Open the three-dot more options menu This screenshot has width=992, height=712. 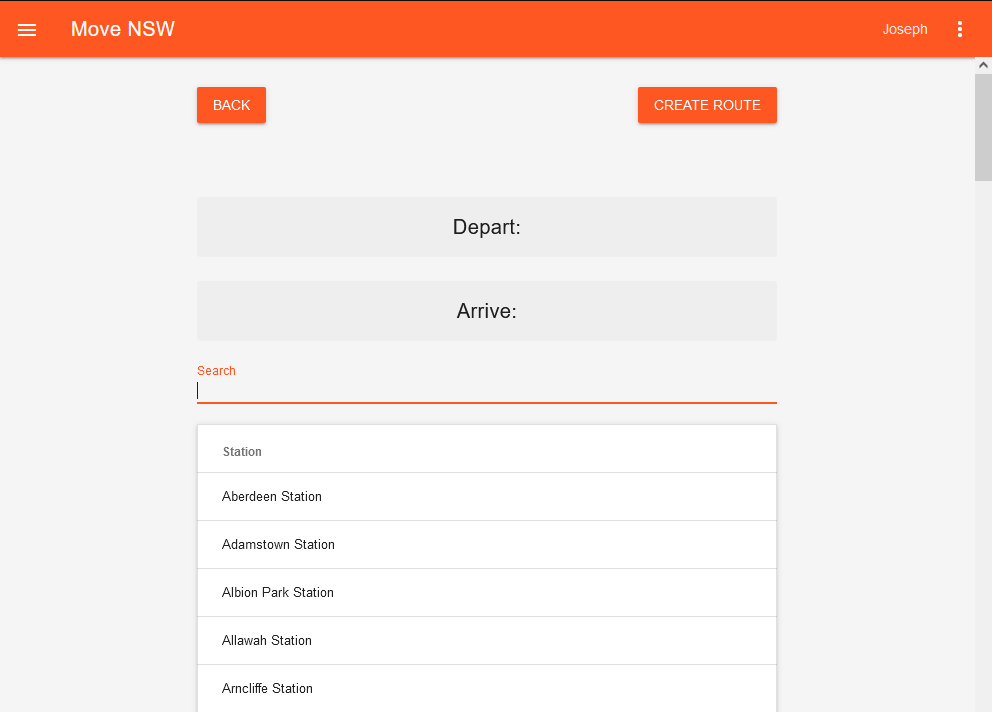click(x=960, y=30)
